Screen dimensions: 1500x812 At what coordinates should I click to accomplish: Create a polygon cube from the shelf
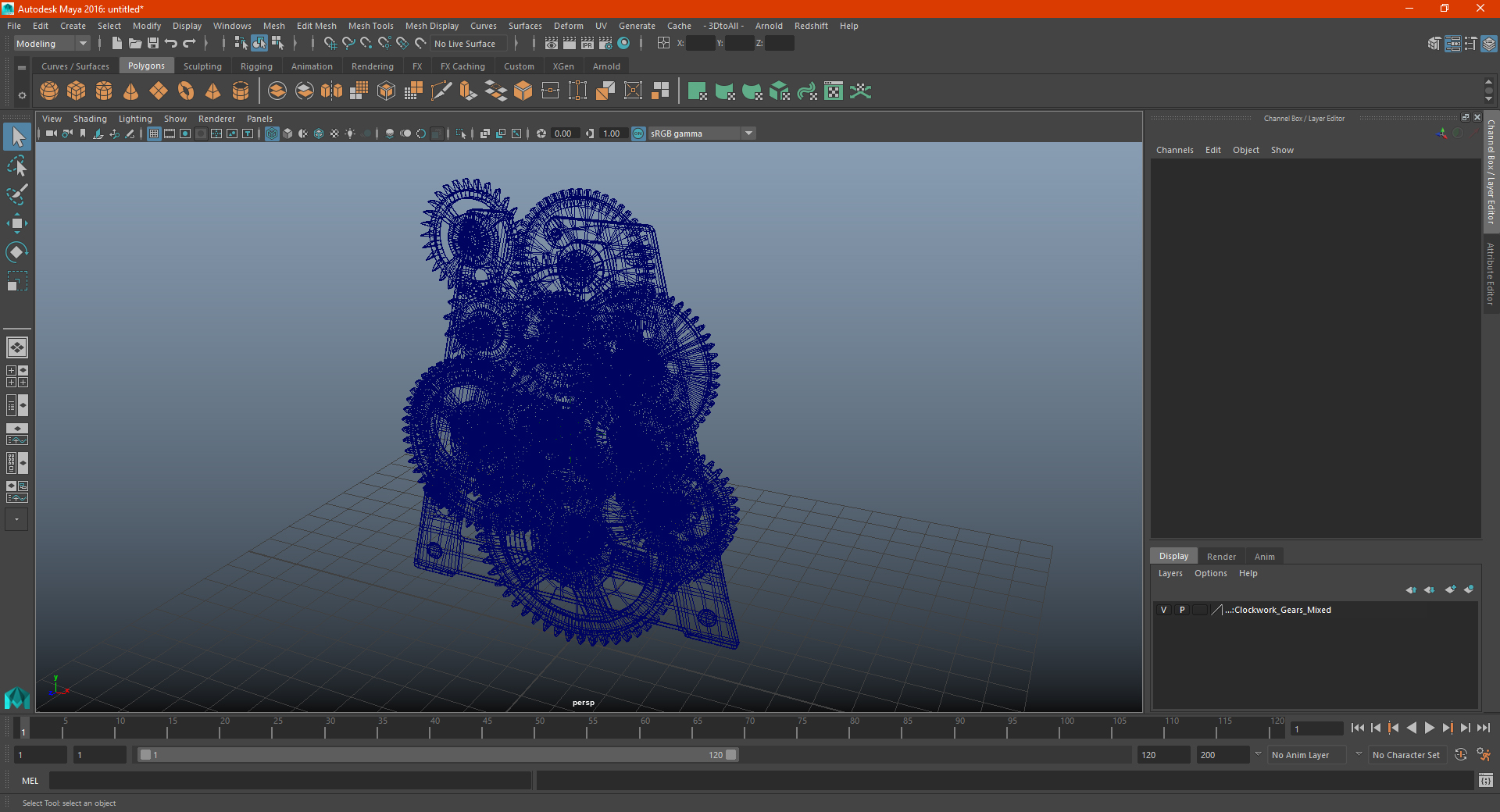point(77,91)
